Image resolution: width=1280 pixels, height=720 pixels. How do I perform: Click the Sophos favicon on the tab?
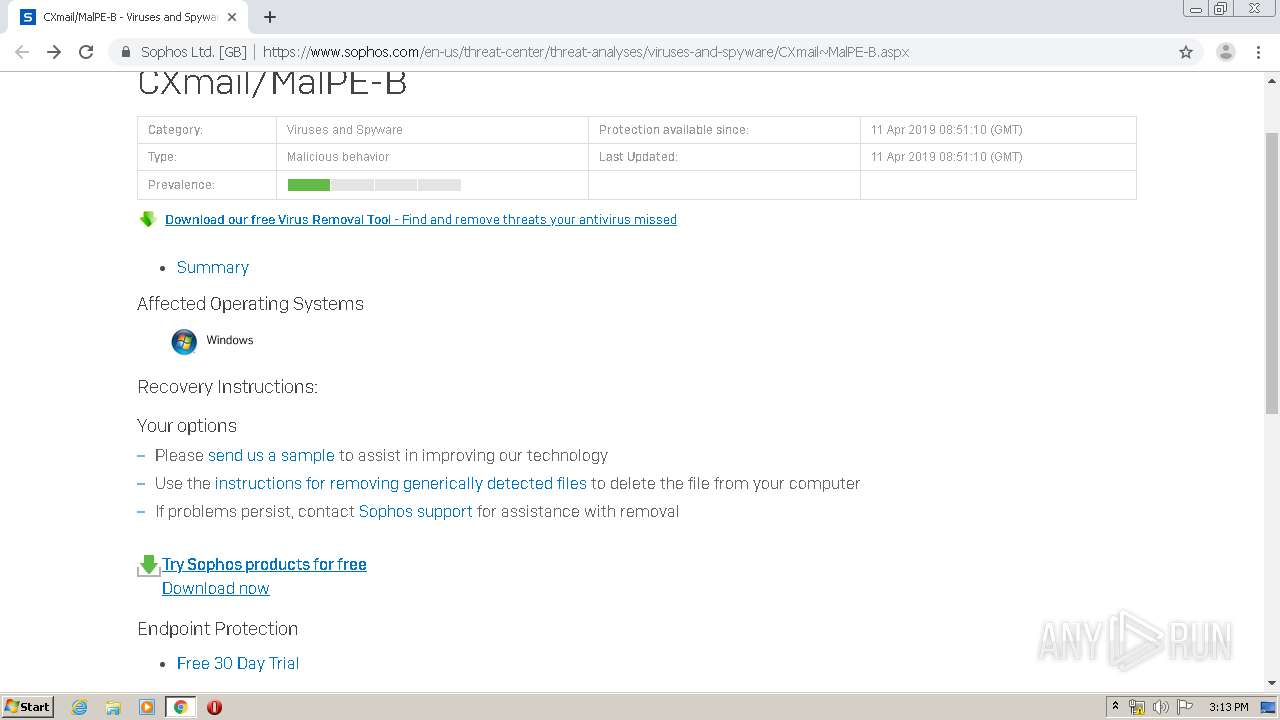28,17
